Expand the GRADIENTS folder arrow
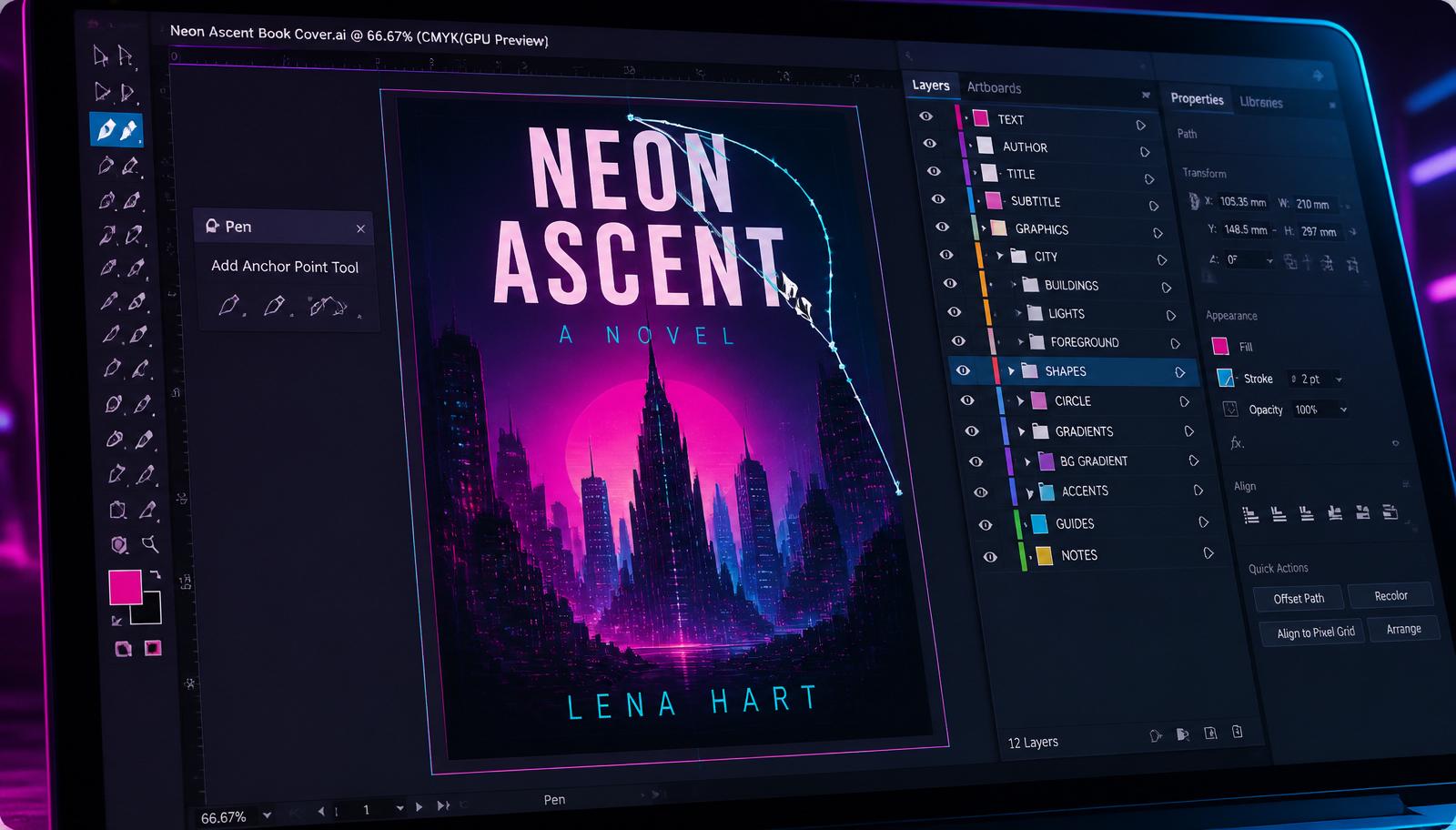This screenshot has height=830, width=1456. click(x=1022, y=431)
